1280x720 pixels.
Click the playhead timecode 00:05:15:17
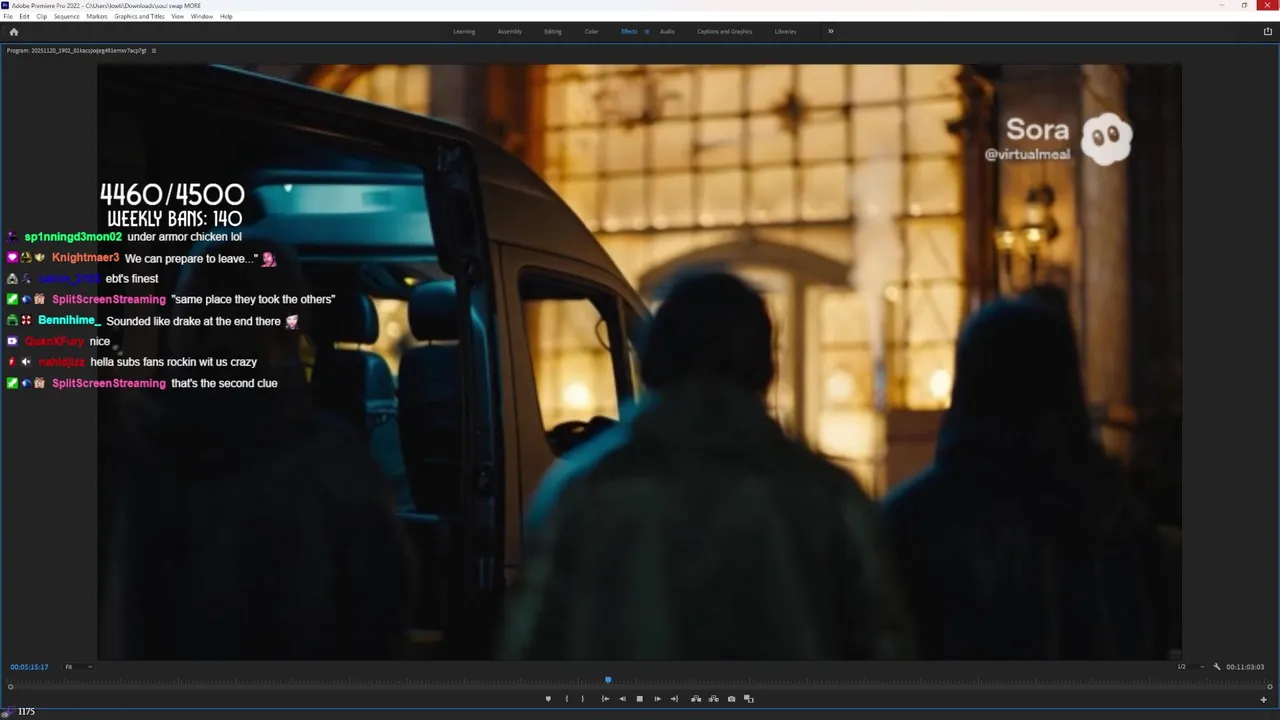pyautogui.click(x=30, y=667)
